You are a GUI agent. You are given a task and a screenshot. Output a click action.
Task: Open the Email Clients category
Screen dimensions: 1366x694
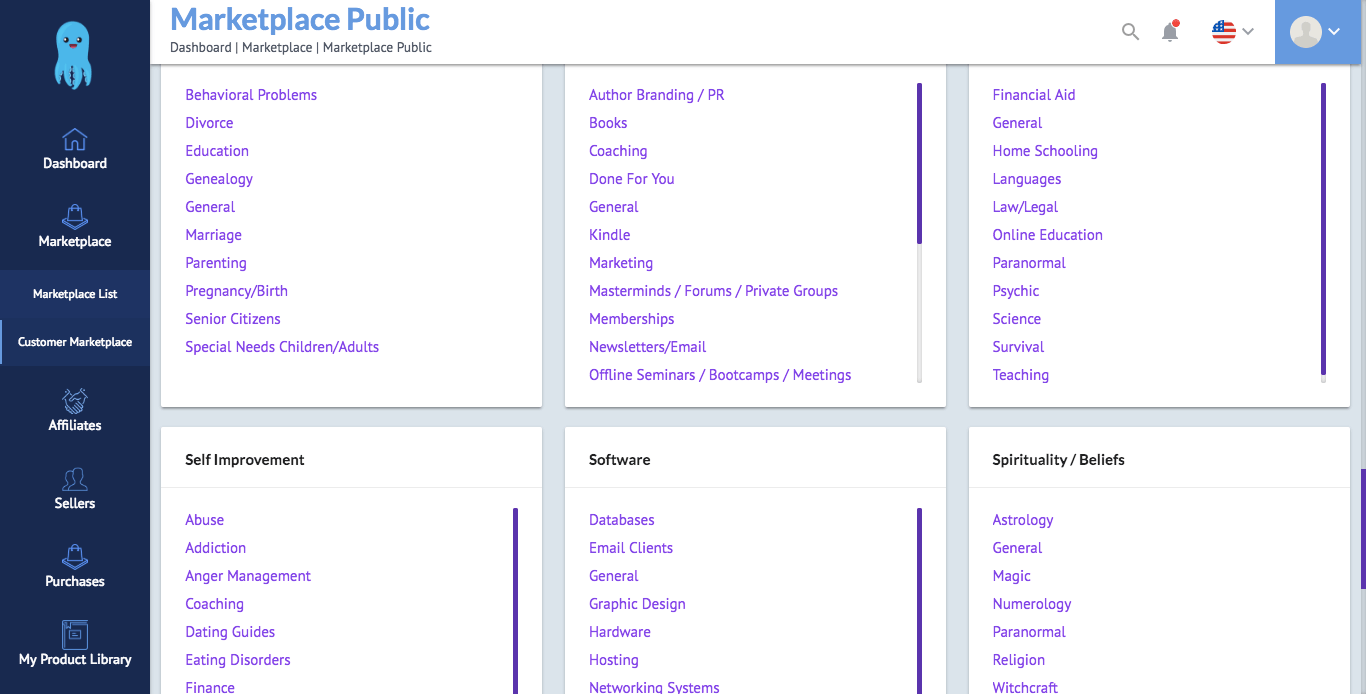point(631,548)
